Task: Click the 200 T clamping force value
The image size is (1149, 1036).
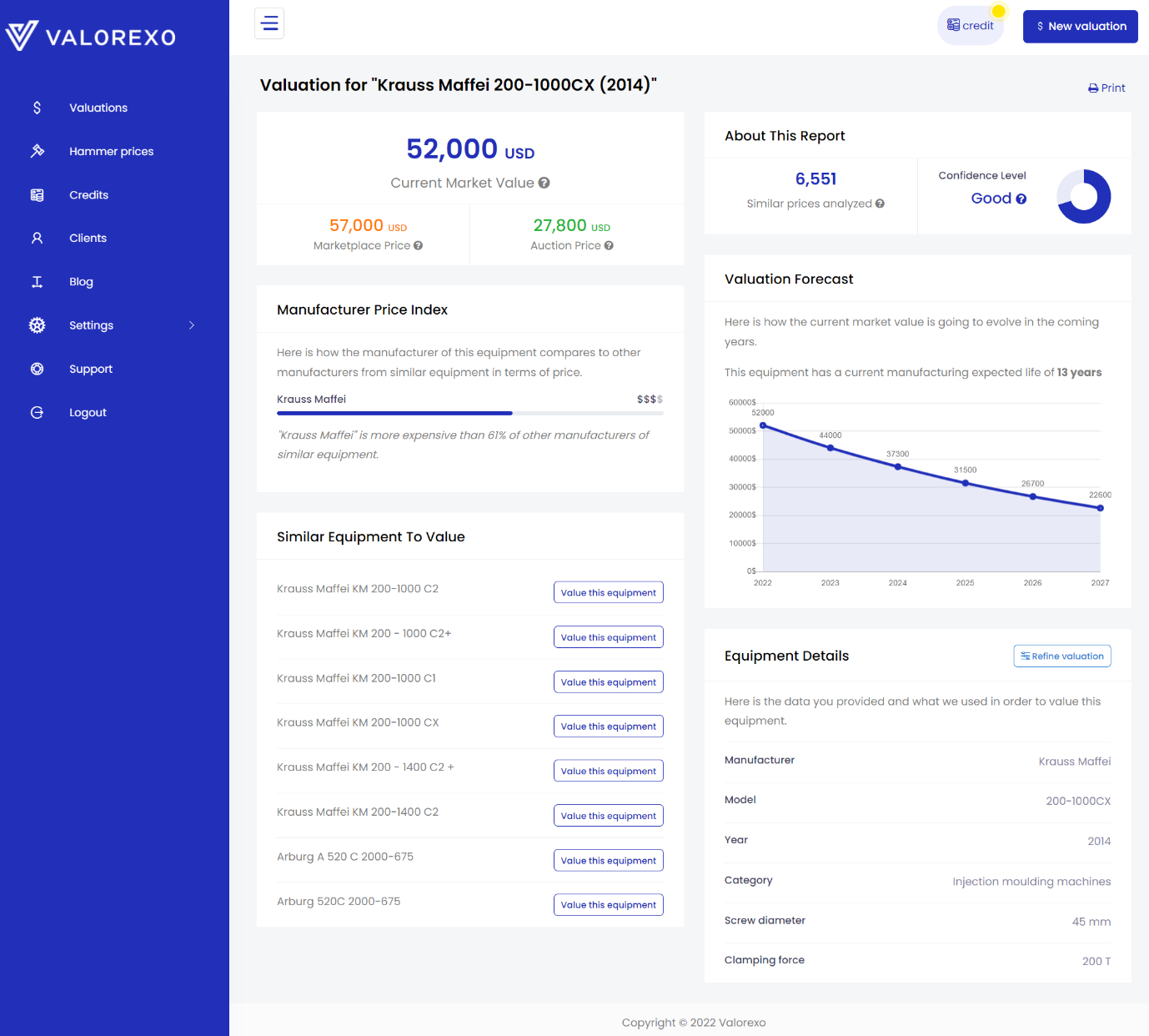Action: point(1096,962)
